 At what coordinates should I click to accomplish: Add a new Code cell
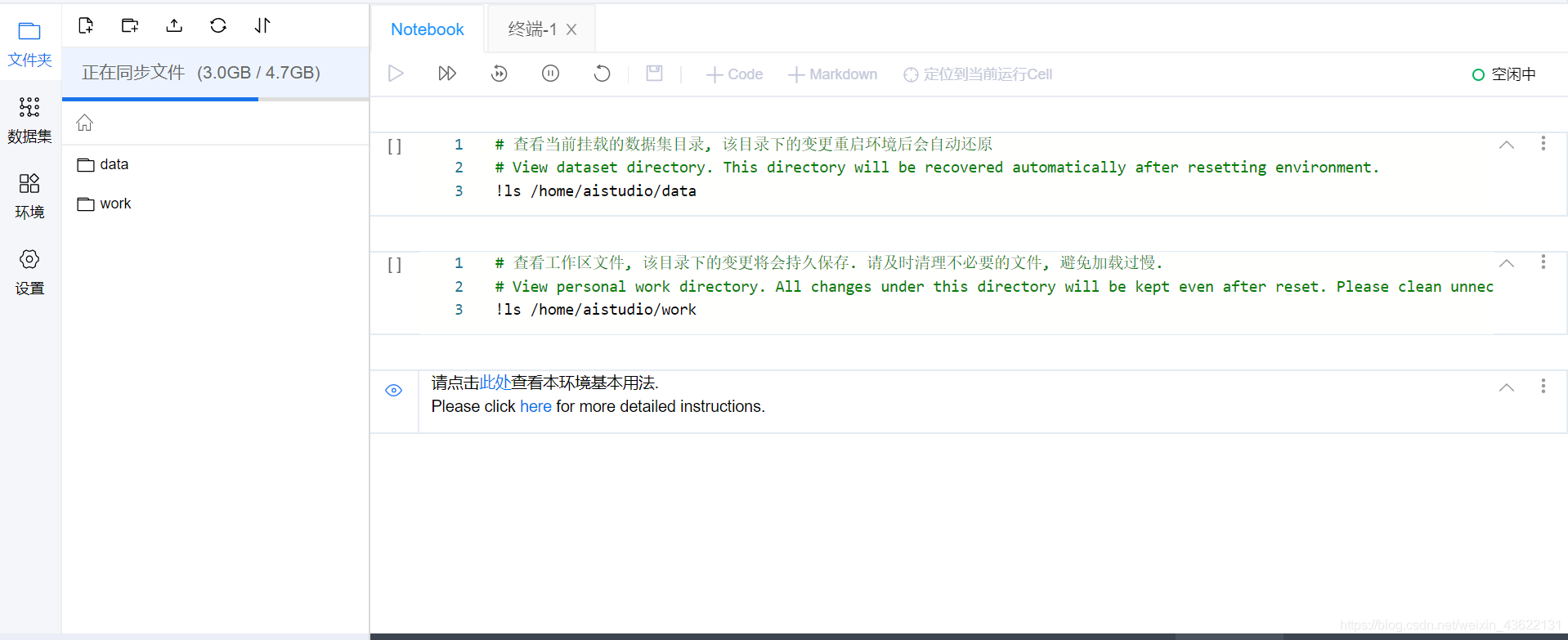(734, 74)
